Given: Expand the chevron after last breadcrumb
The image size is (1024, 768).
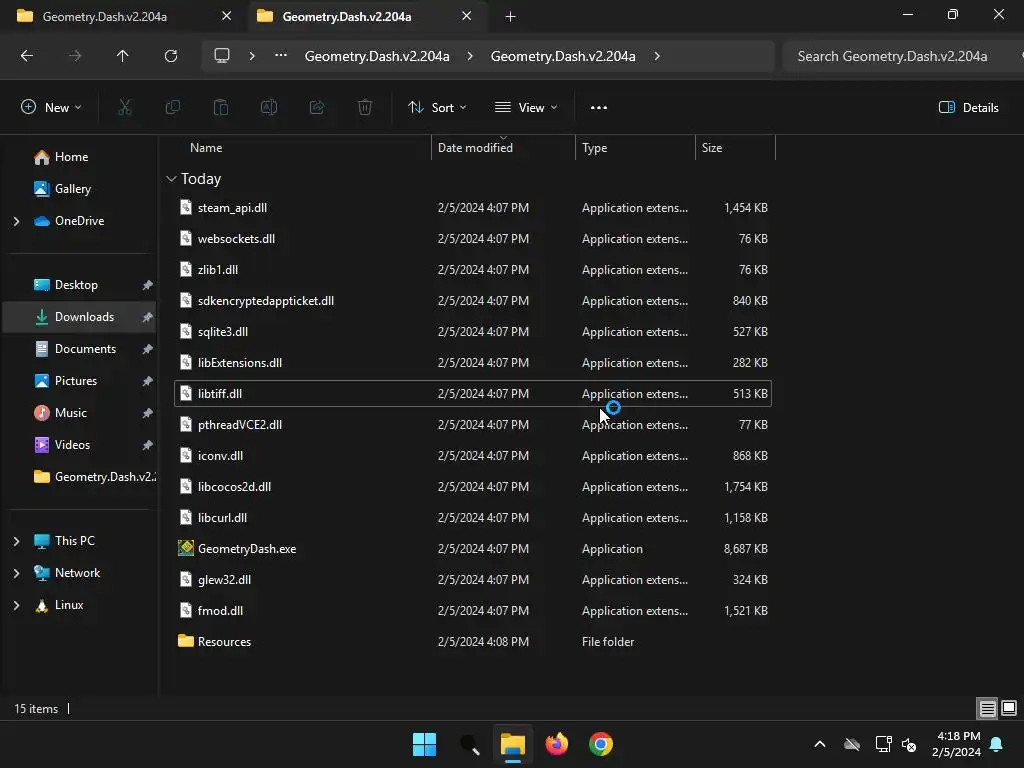Looking at the screenshot, I should [x=657, y=56].
